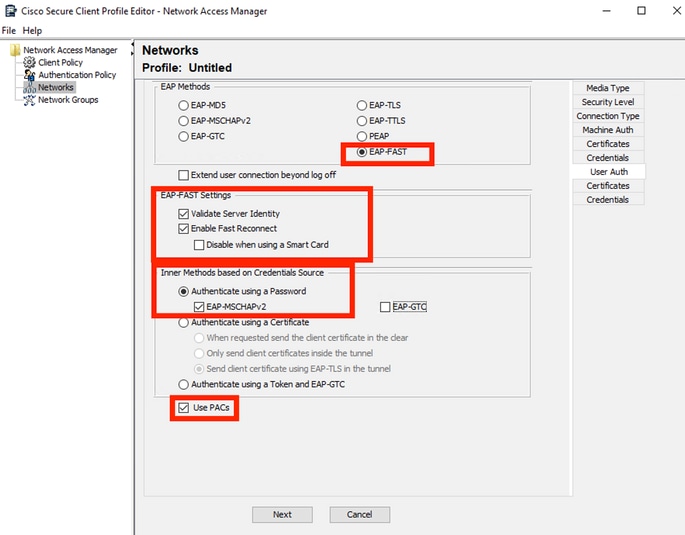The height and width of the screenshot is (535, 685).
Task: Maximize the Profile Editor window
Action: coord(641,10)
